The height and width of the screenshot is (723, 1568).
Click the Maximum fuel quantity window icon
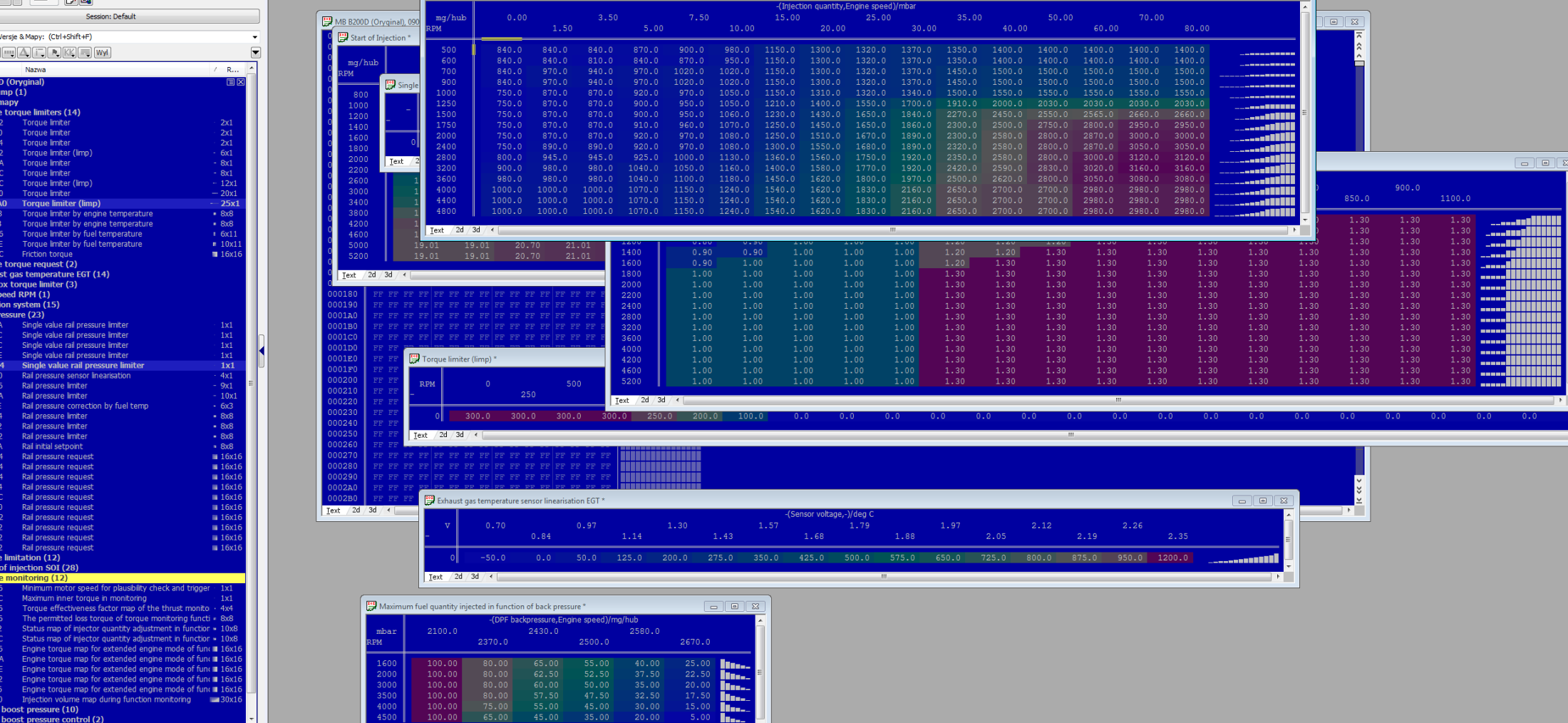coord(371,606)
